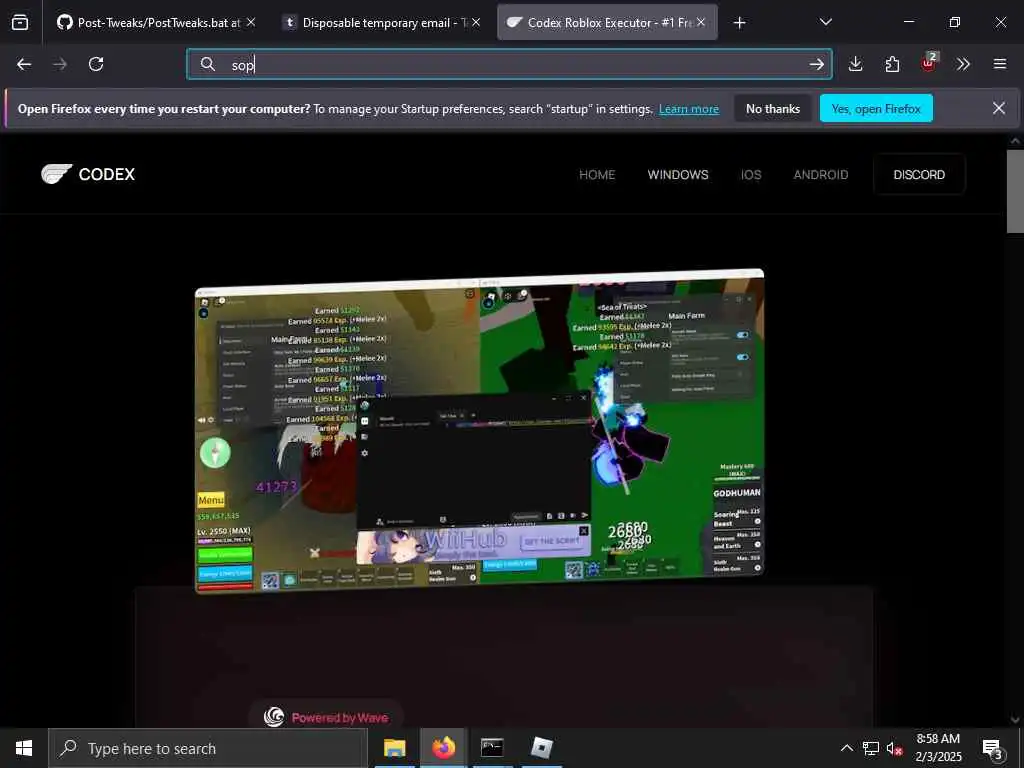1024x768 pixels.
Task: Close the Codex Roblox Executor tab
Action: pos(701,22)
